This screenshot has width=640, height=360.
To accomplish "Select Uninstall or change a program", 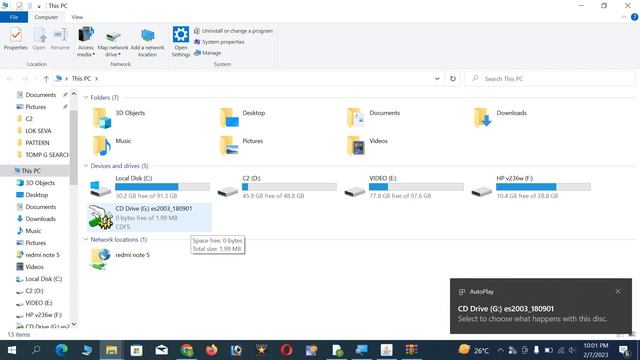I will click(x=233, y=31).
